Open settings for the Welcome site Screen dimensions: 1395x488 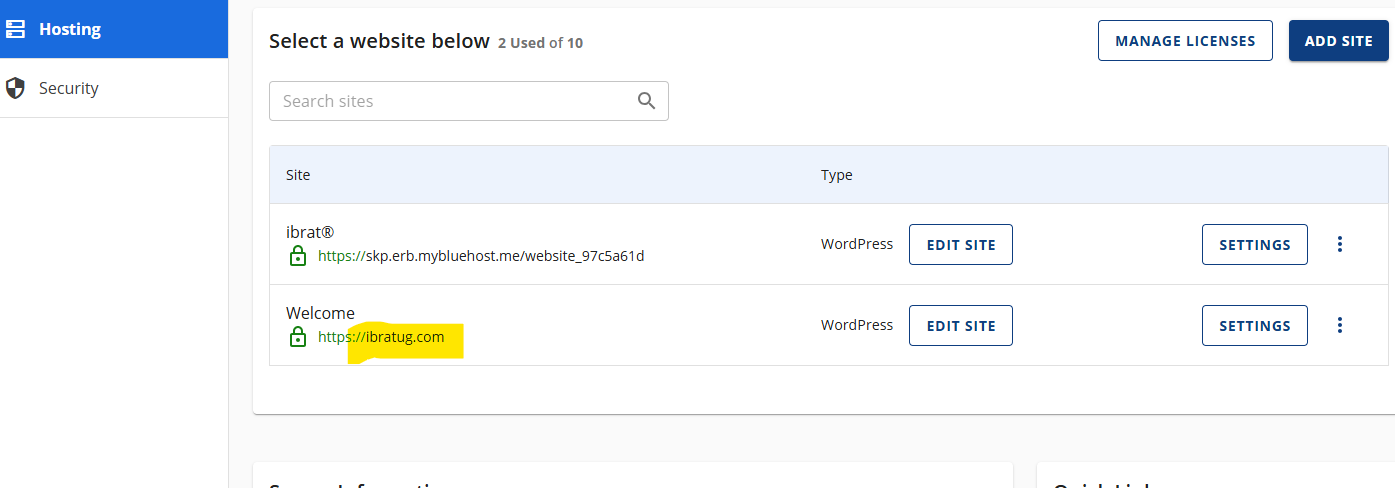coord(1254,325)
